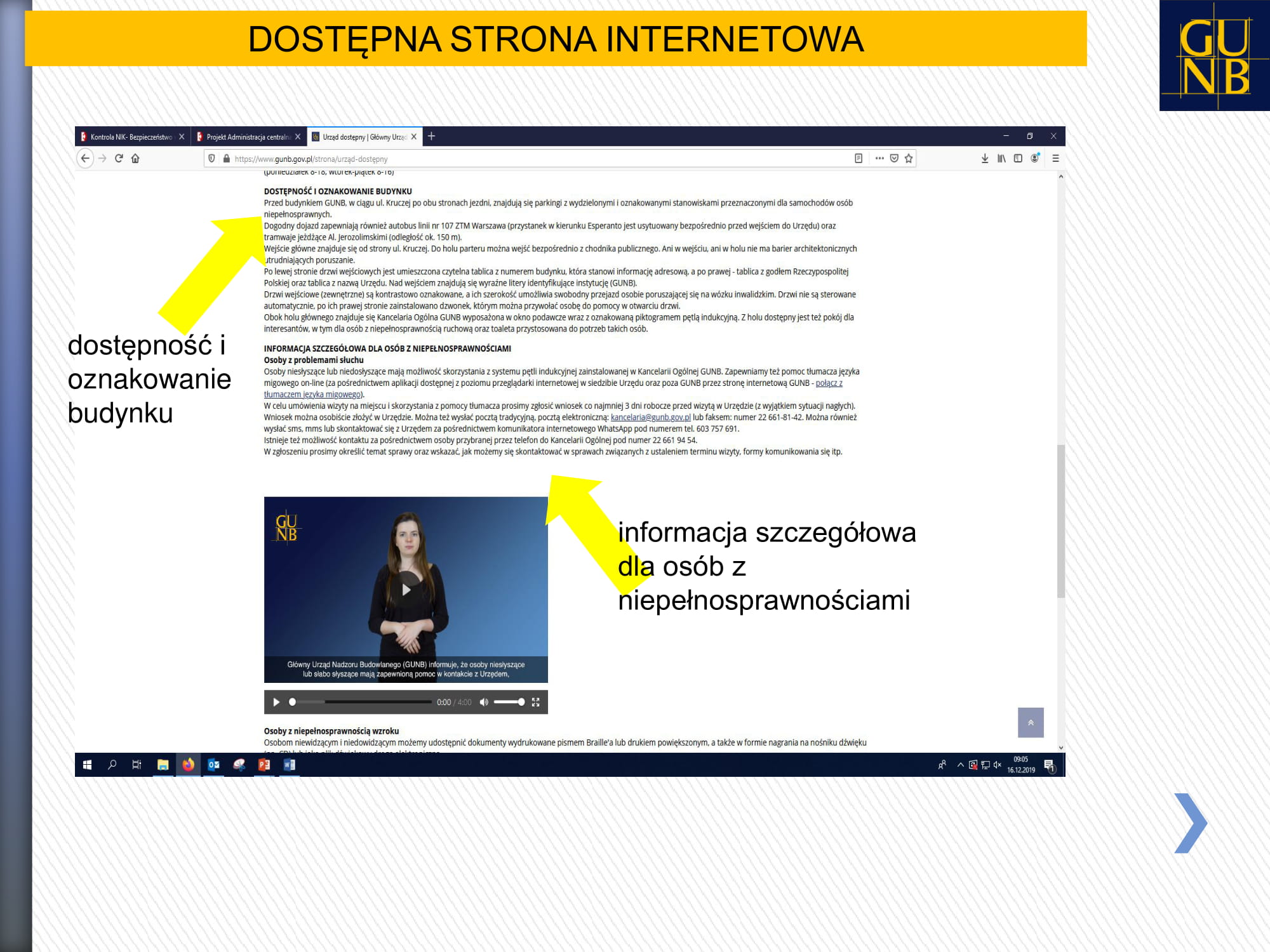Click the tracking protection shield icon
Viewport: 1270px width, 952px height.
212,159
